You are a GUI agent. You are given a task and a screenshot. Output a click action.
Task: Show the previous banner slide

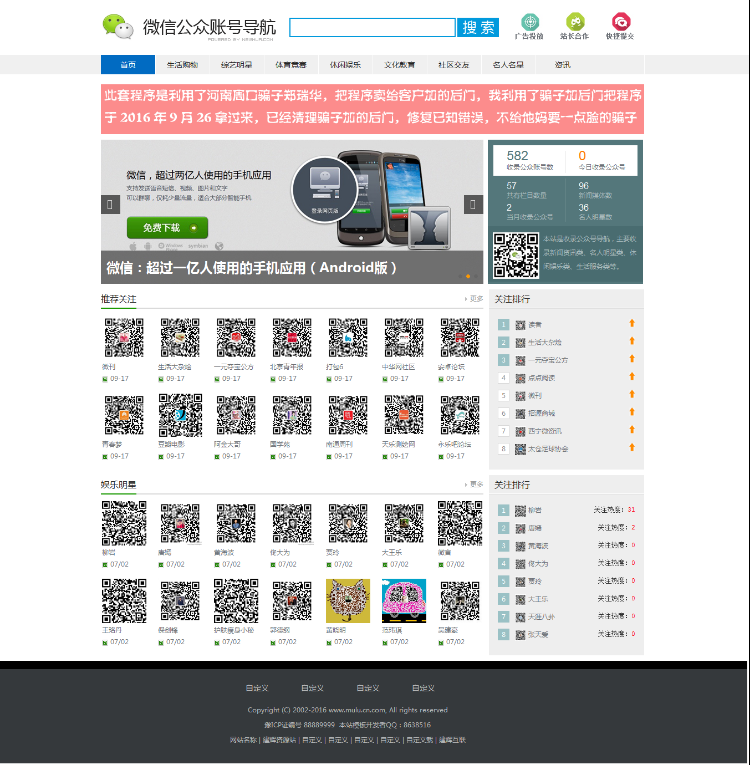[x=110, y=204]
